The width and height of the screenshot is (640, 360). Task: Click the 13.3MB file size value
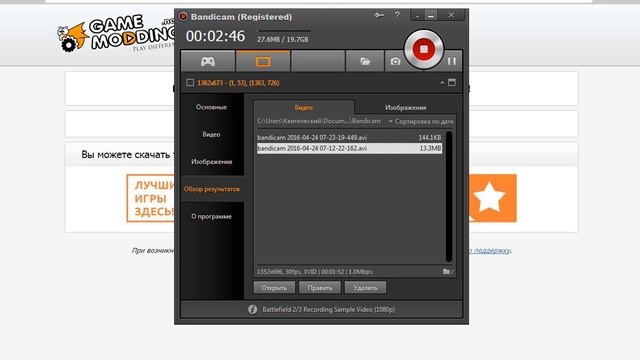430,148
